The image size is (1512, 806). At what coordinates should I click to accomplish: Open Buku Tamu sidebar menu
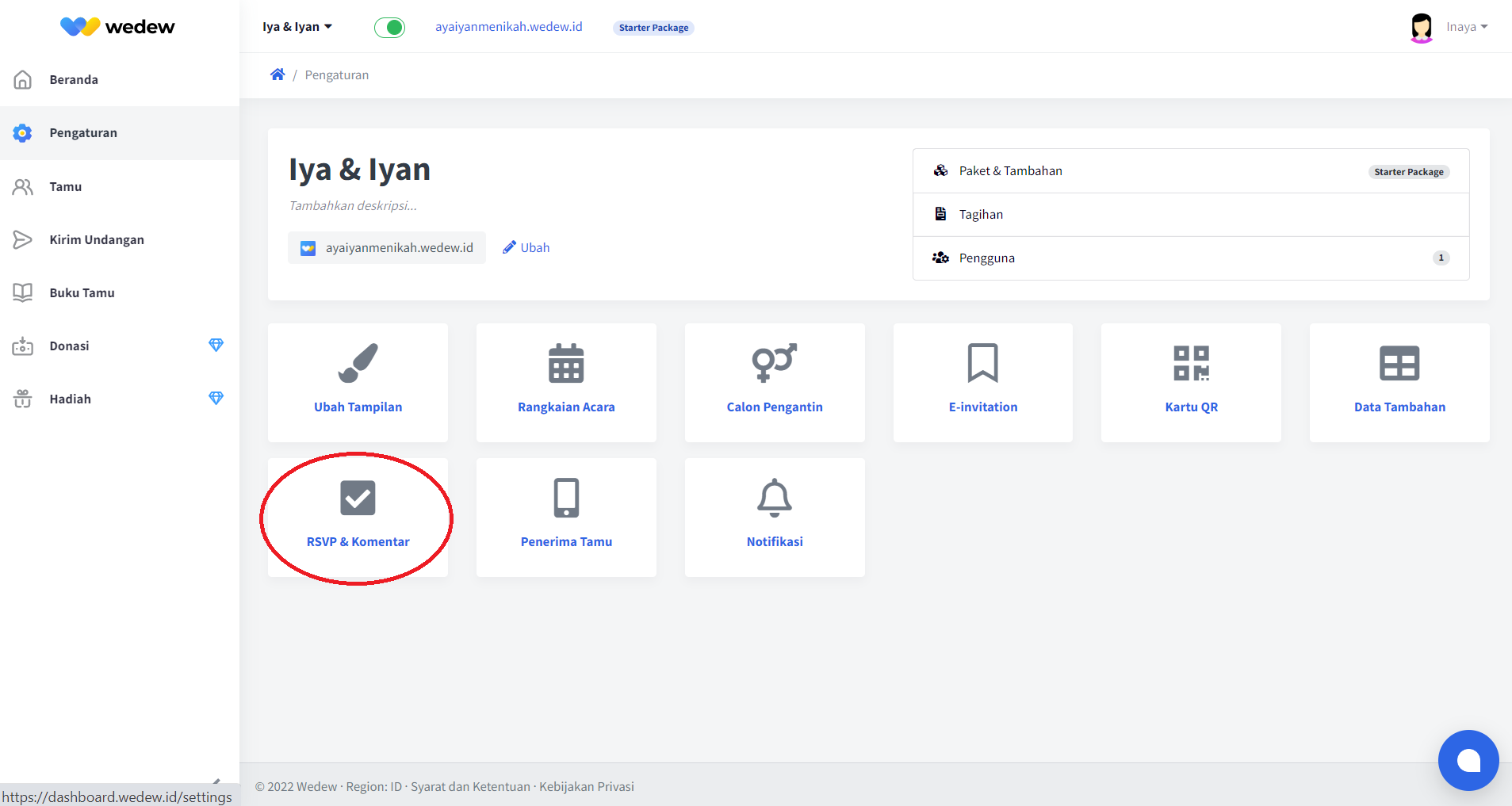pyautogui.click(x=120, y=292)
